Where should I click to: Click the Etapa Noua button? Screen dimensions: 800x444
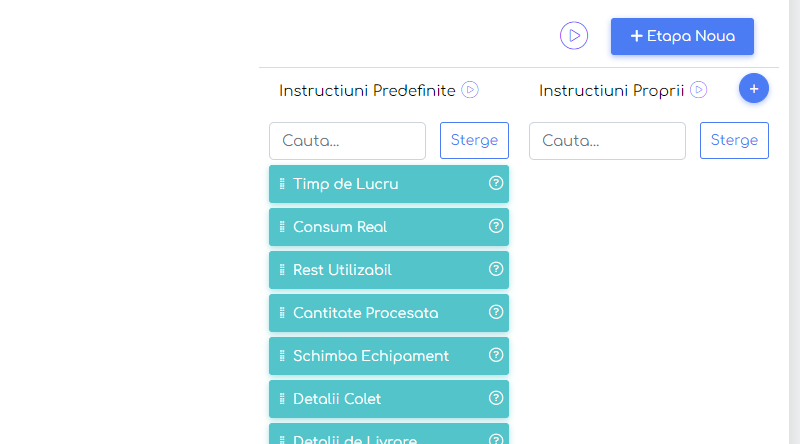[682, 36]
